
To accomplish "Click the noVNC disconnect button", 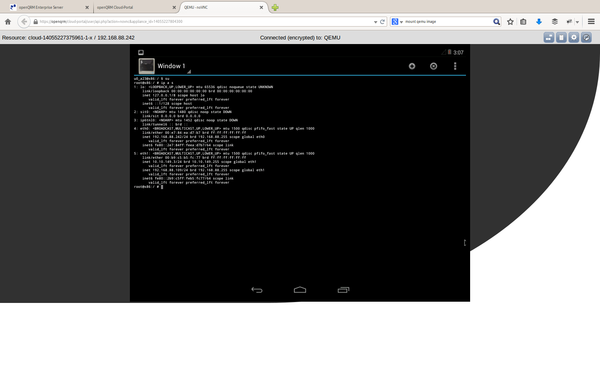I will 586,38.
